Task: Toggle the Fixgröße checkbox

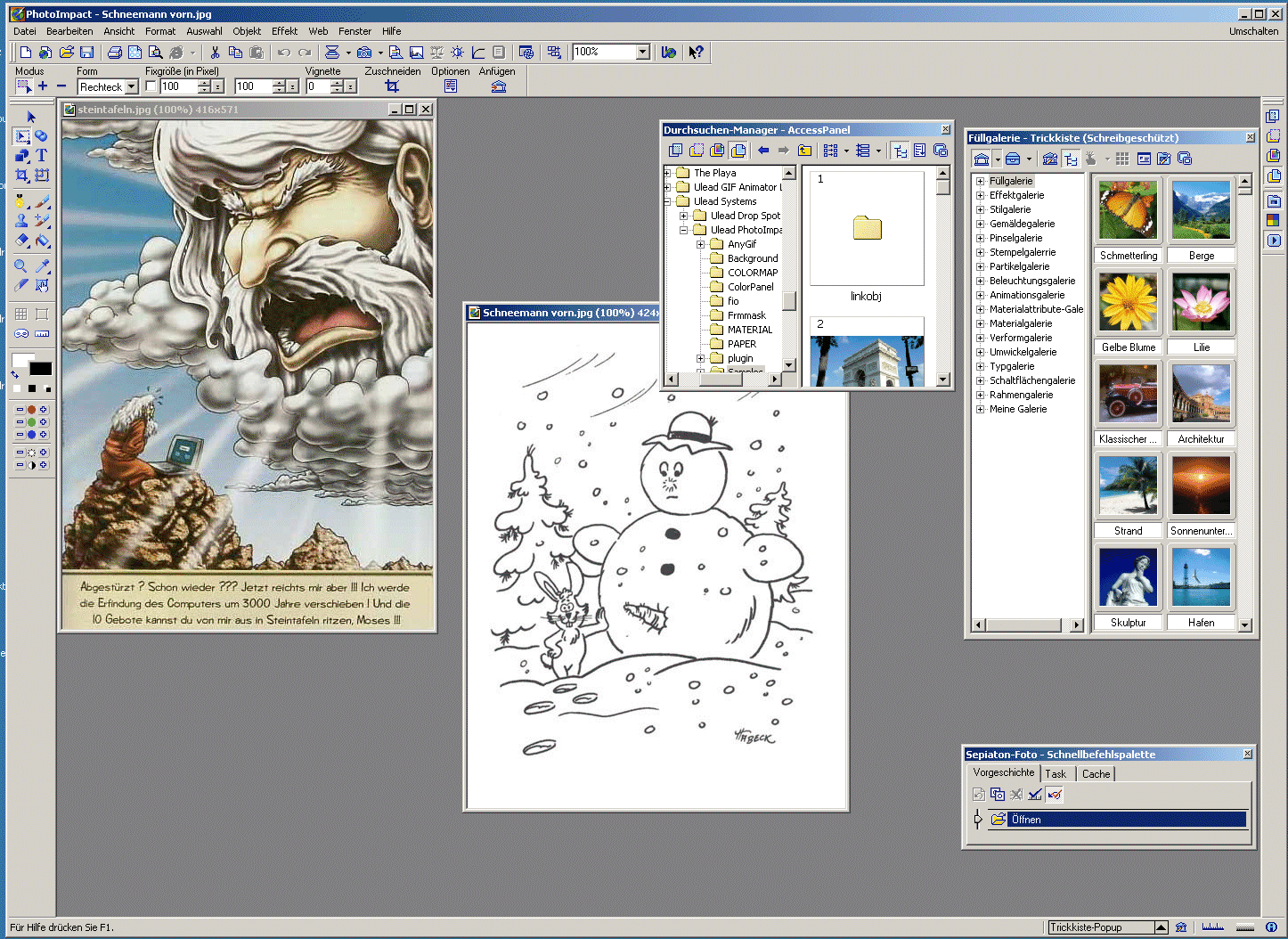Action: point(151,86)
